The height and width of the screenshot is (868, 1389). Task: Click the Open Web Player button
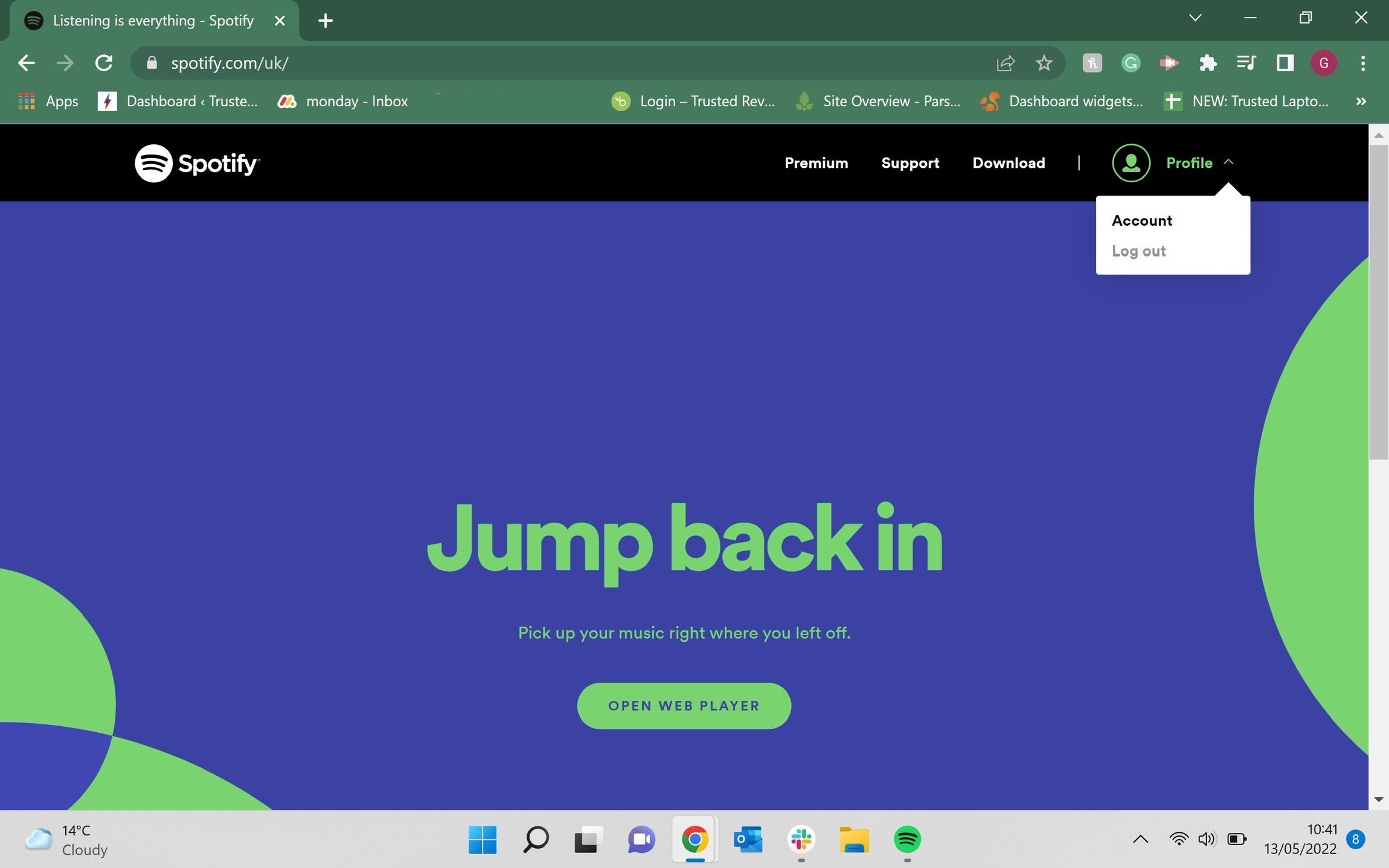684,706
